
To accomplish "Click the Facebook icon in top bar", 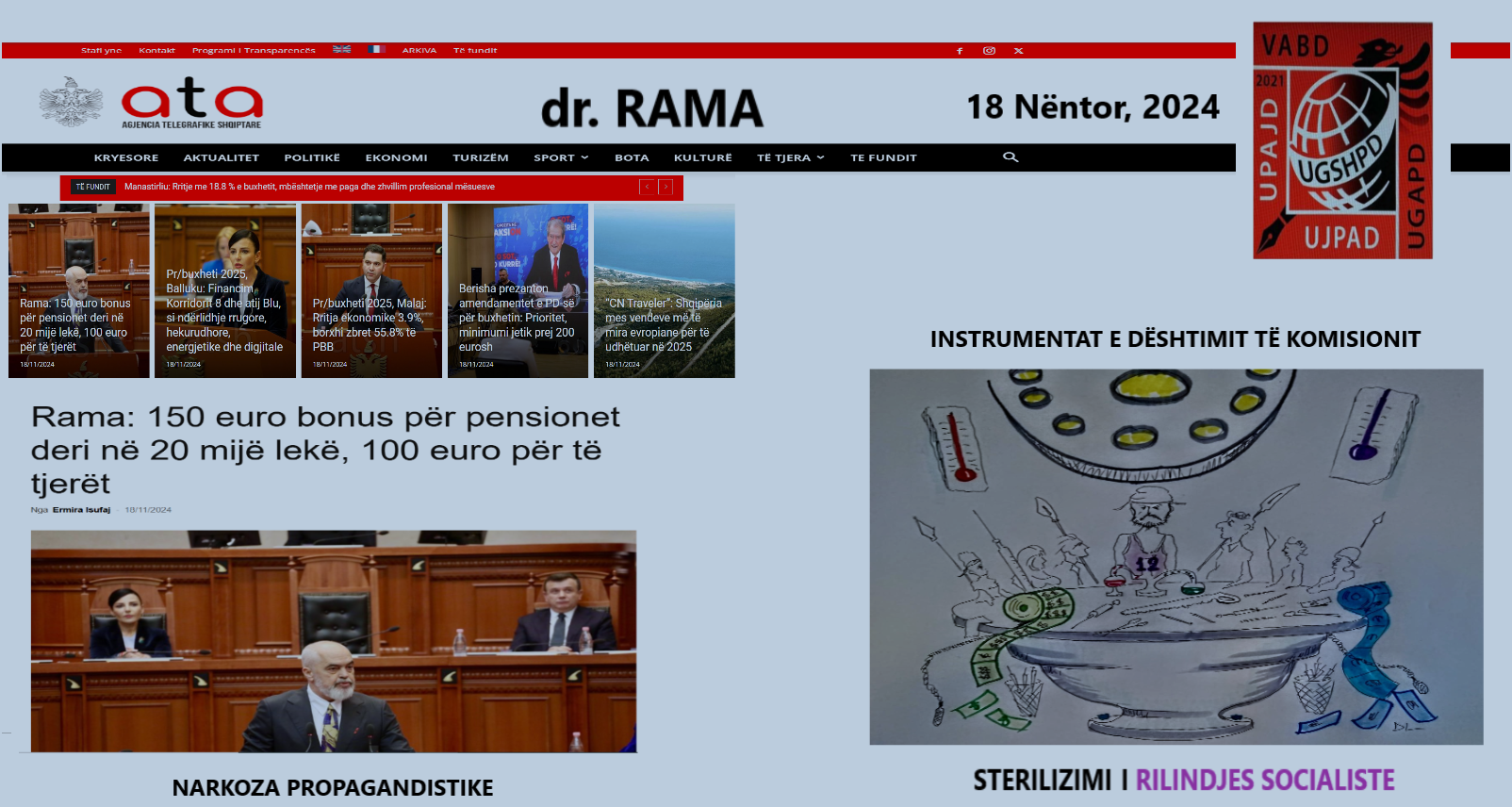I will pyautogui.click(x=960, y=51).
